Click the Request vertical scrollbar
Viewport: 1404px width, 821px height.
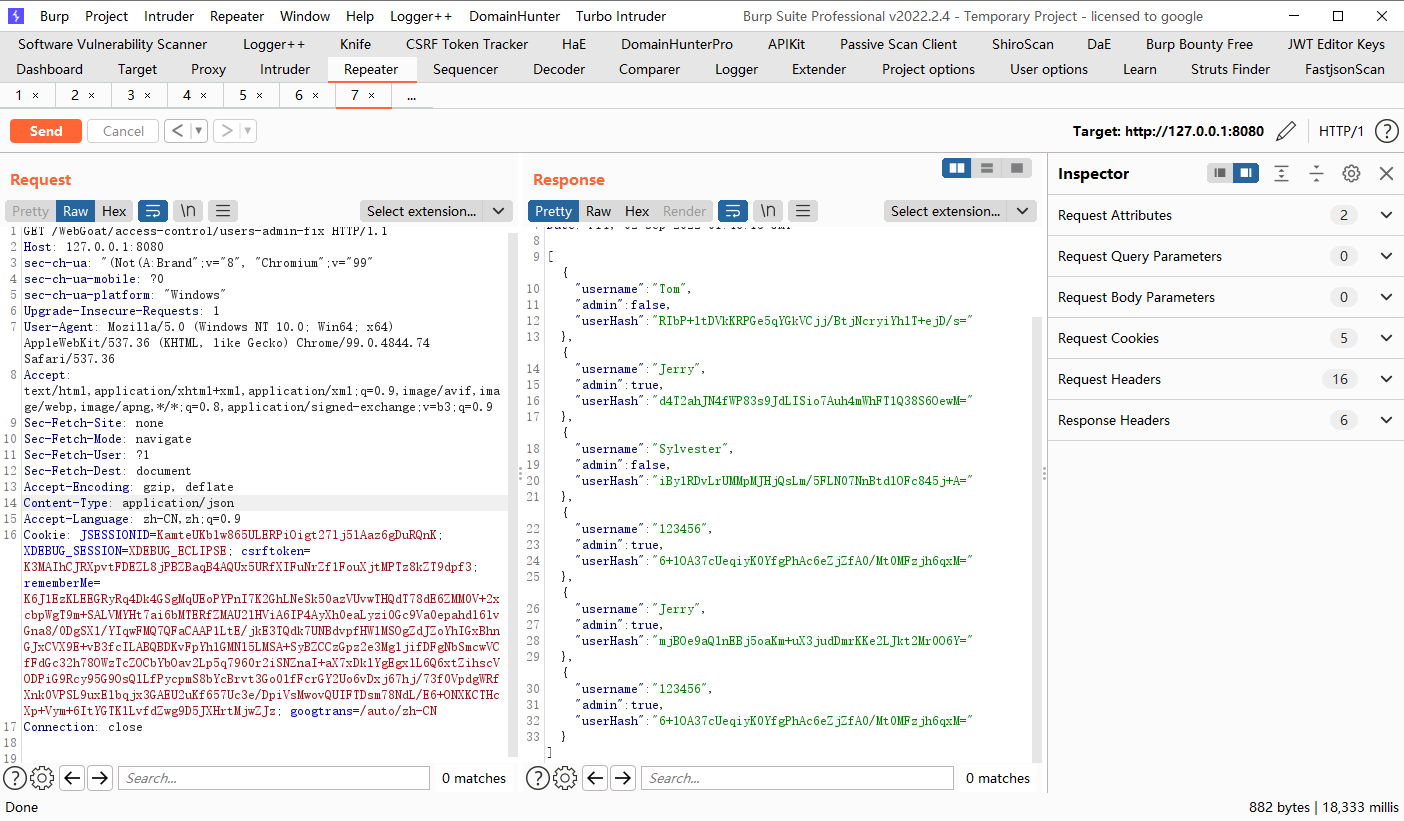click(513, 495)
